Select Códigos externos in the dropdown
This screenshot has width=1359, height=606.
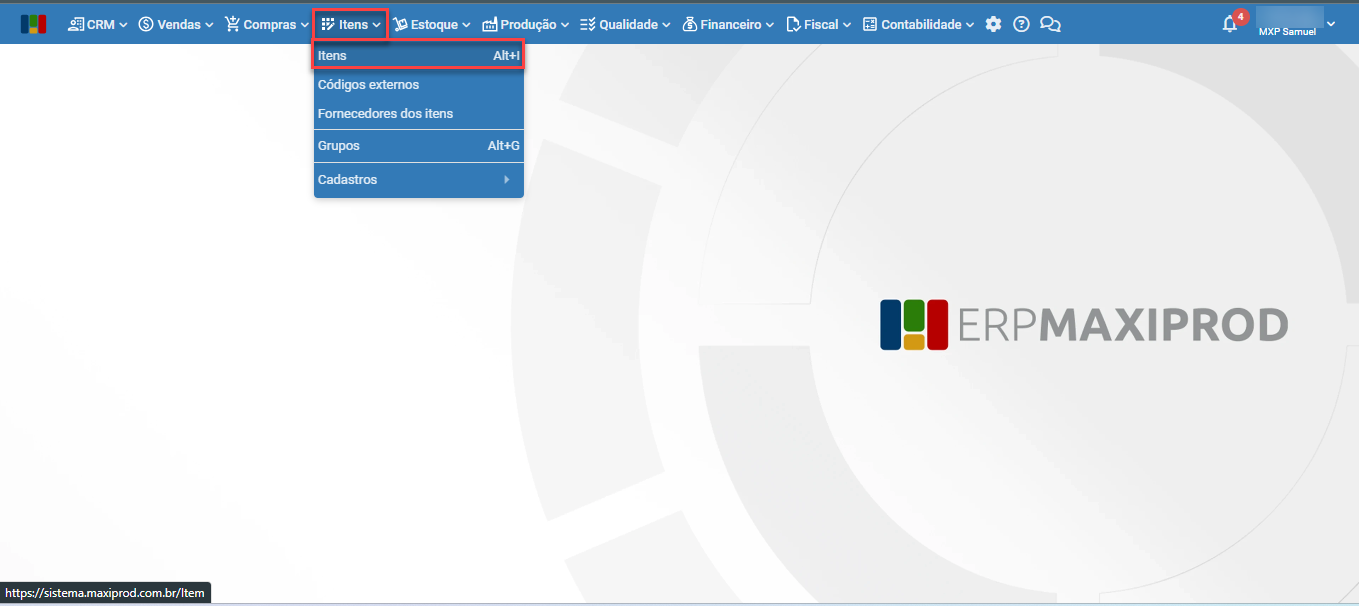(x=419, y=85)
